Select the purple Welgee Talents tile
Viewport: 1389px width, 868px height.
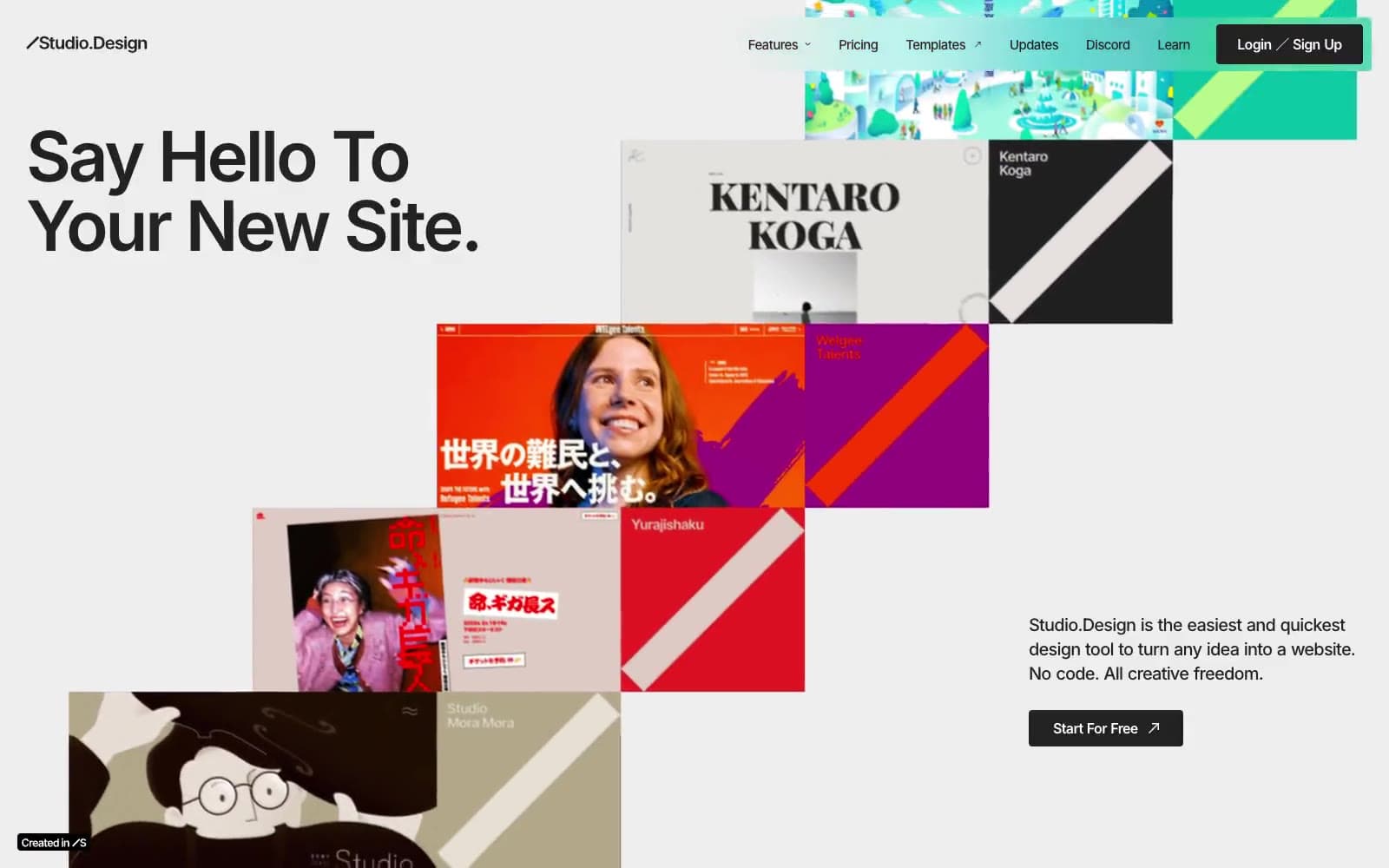897,416
